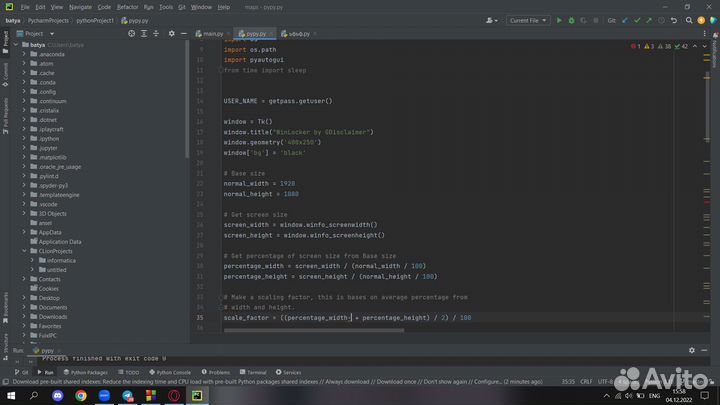This screenshot has width=720, height=405.
Task: Run the current file with green play button
Action: (x=559, y=20)
